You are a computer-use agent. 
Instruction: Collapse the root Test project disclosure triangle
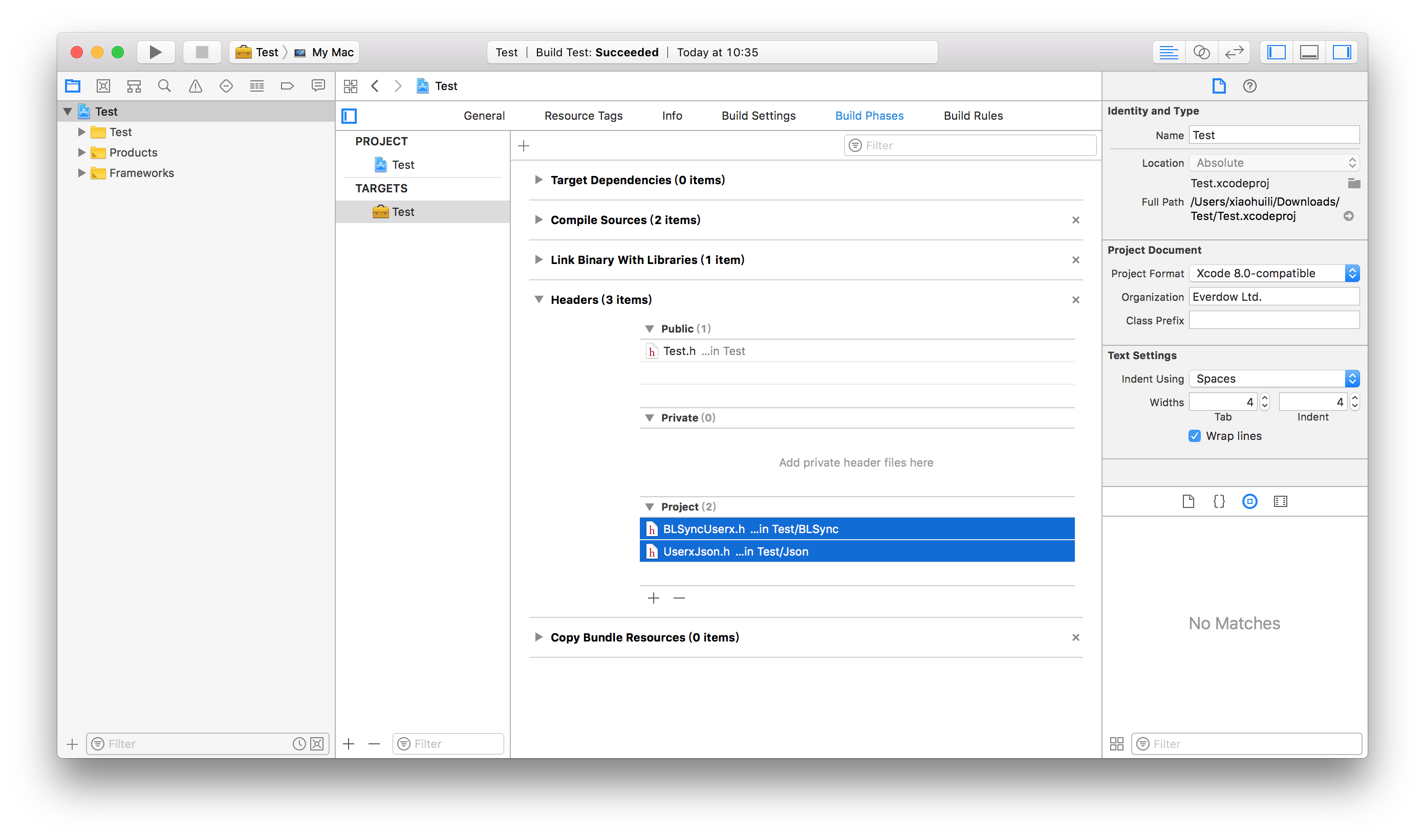click(x=68, y=112)
